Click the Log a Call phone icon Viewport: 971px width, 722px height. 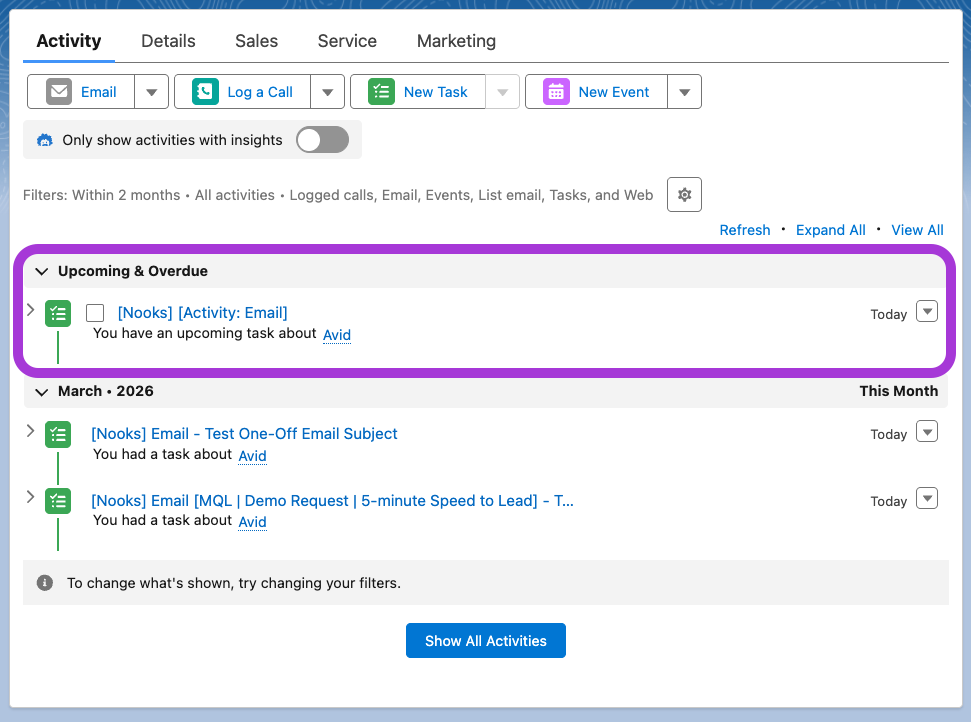click(205, 92)
